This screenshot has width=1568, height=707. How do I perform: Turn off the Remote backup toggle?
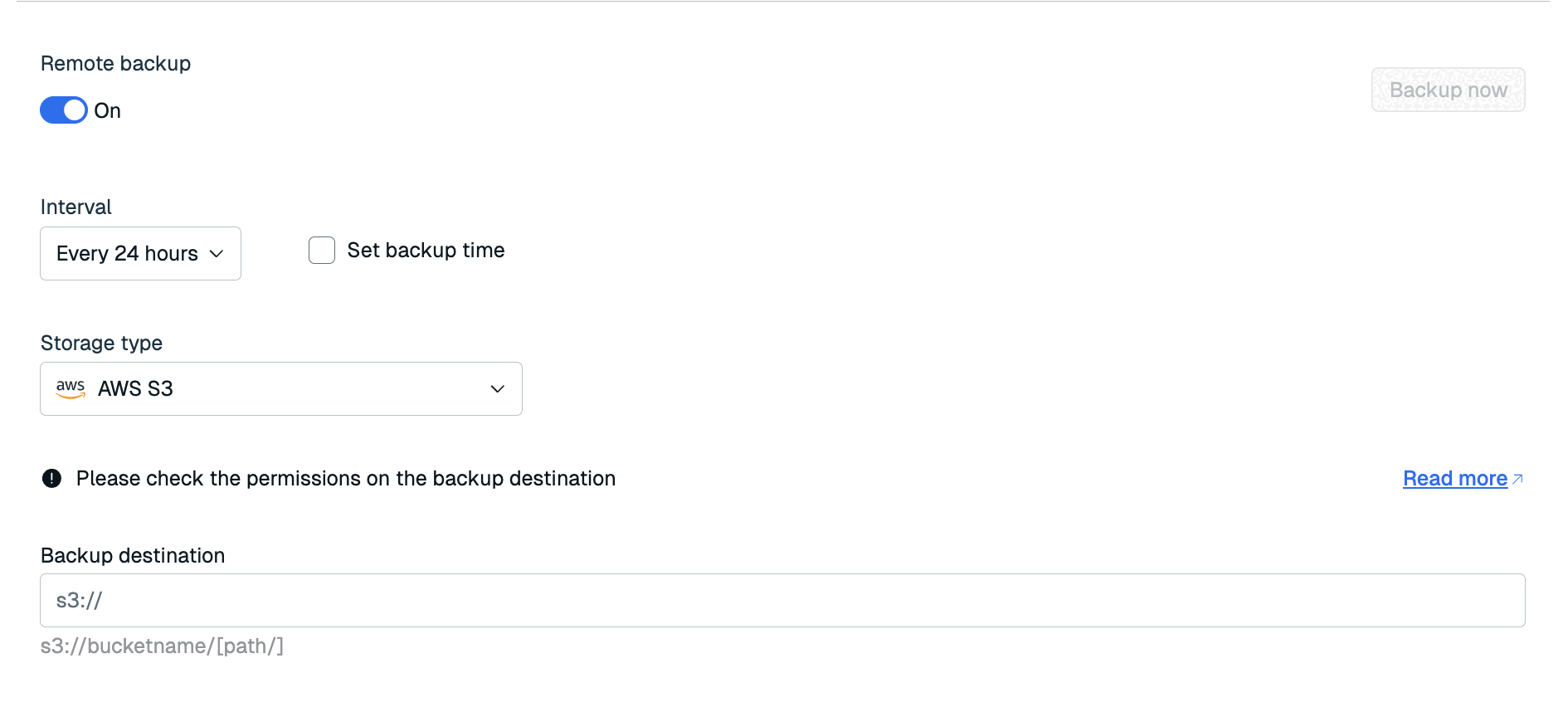coord(64,110)
